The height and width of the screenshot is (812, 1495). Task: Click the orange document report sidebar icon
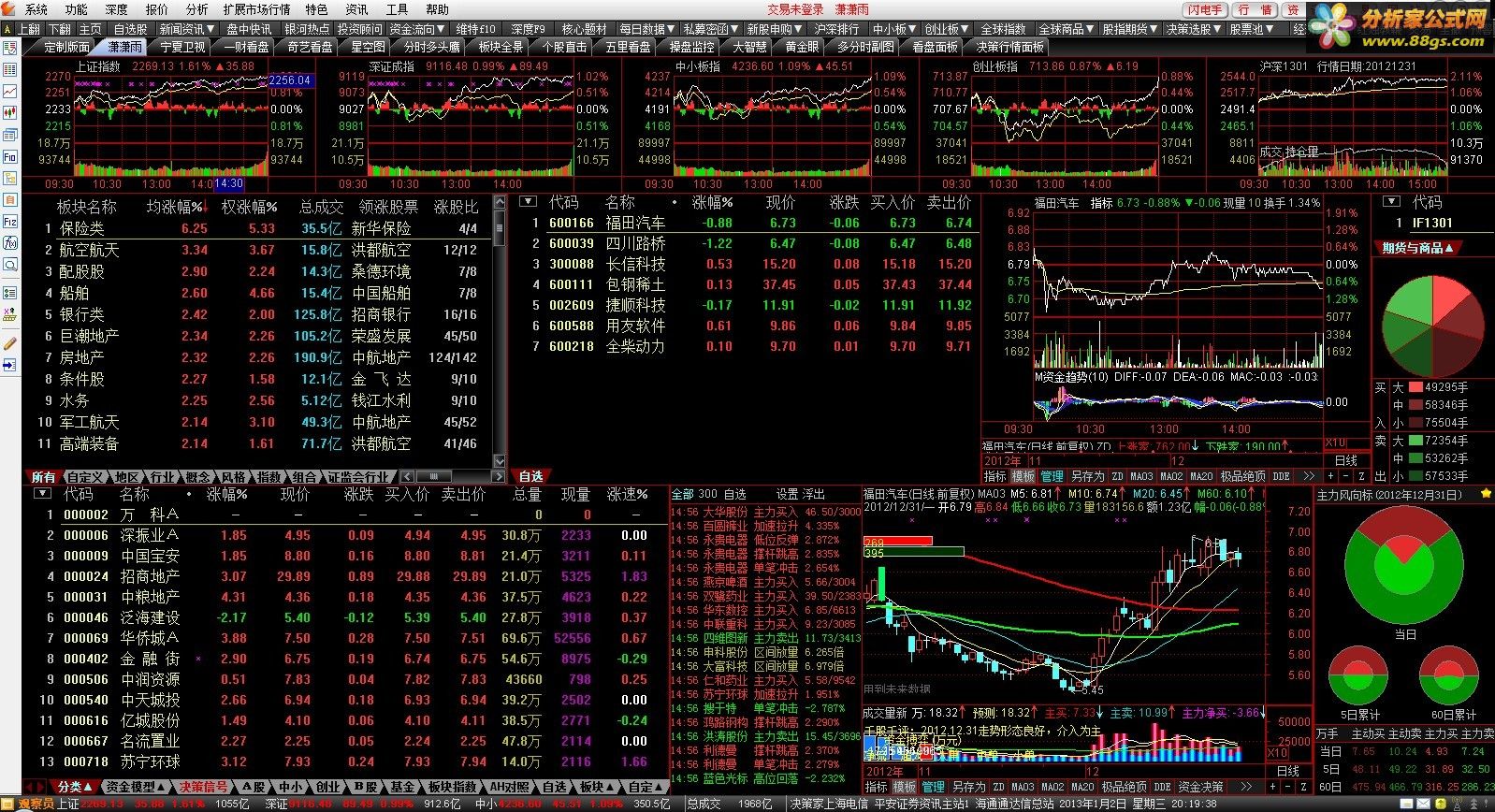pos(9,200)
